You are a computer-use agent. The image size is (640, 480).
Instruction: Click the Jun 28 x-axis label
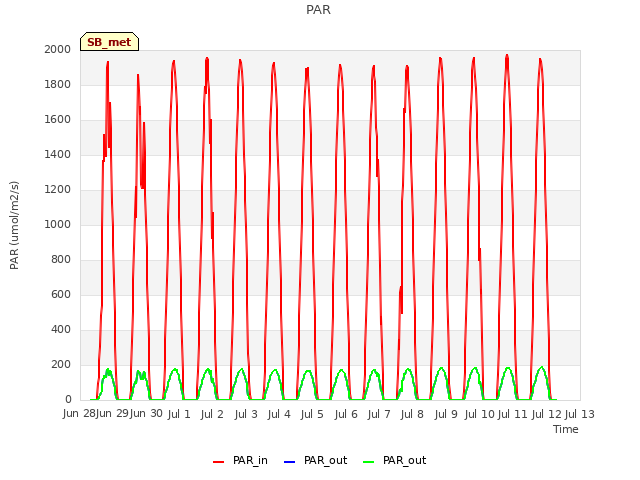pos(79,414)
